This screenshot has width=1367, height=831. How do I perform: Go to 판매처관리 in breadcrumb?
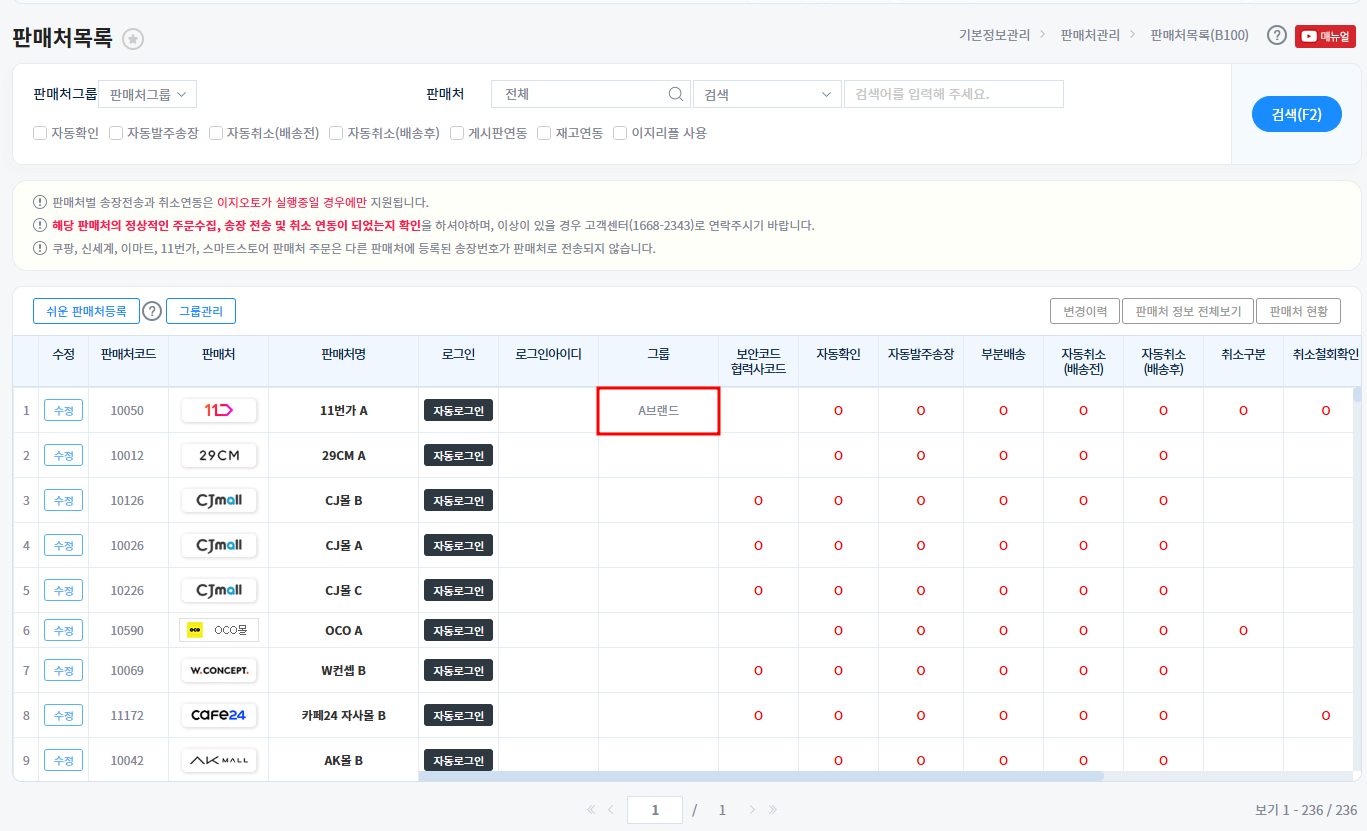[1090, 35]
